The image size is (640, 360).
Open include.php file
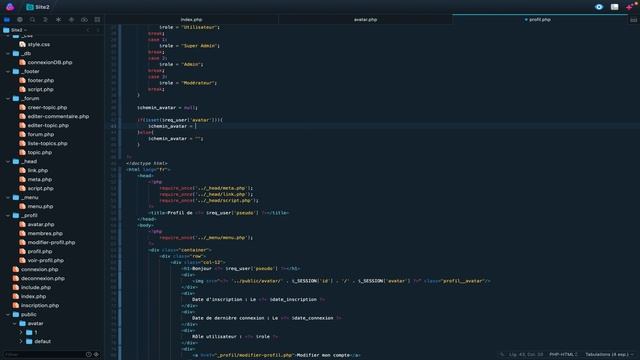[x=36, y=287]
